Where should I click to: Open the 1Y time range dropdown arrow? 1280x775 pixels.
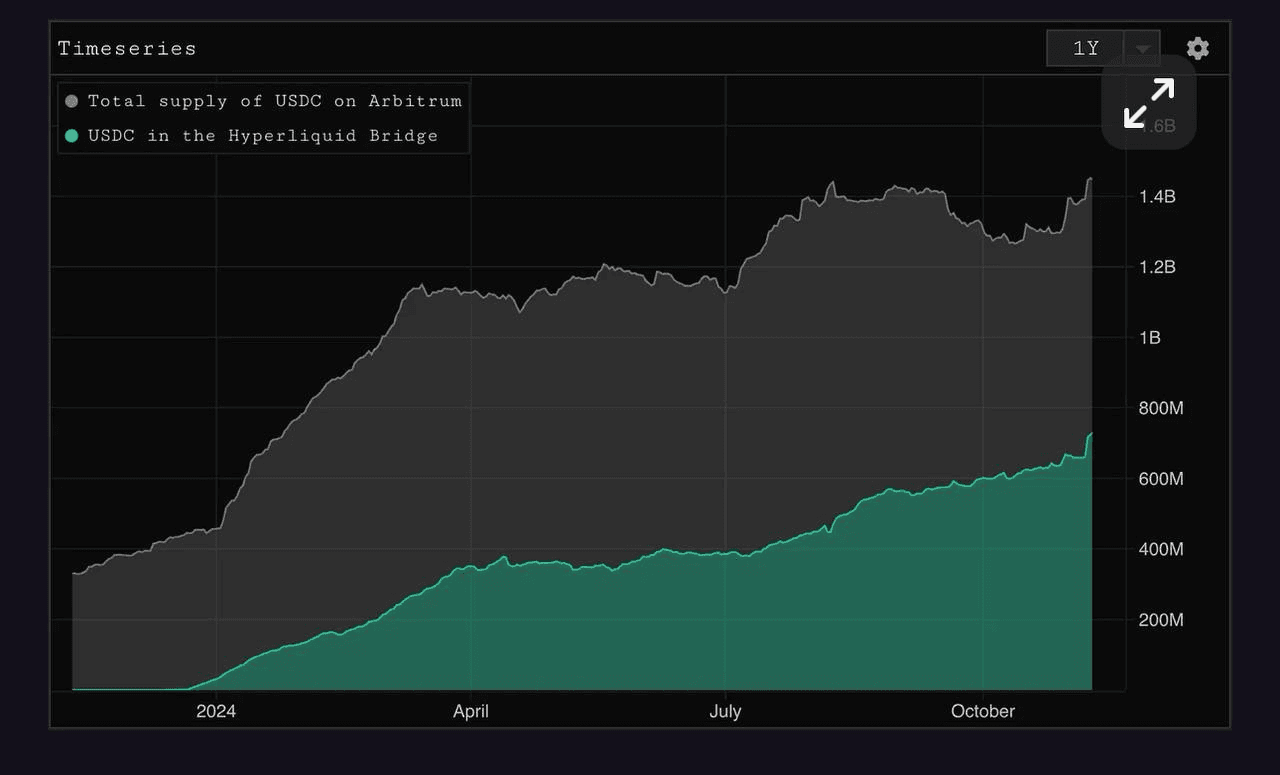click(x=1142, y=48)
